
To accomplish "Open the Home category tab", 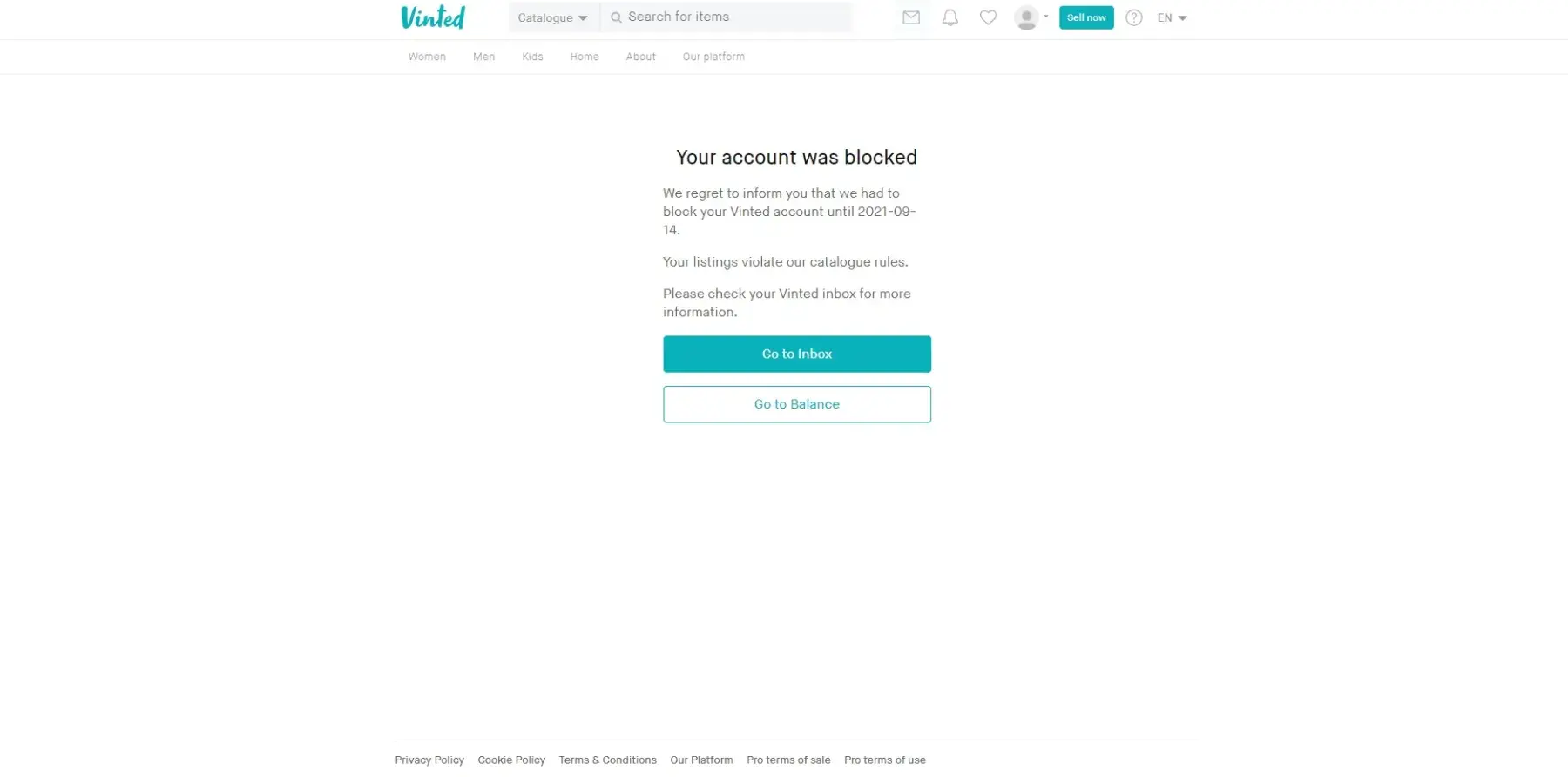I will click(585, 57).
